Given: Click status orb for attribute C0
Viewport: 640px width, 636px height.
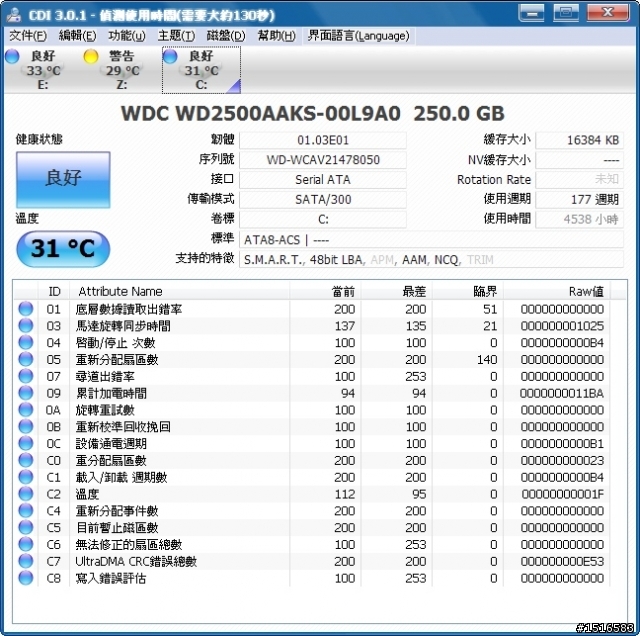Looking at the screenshot, I should [26, 460].
